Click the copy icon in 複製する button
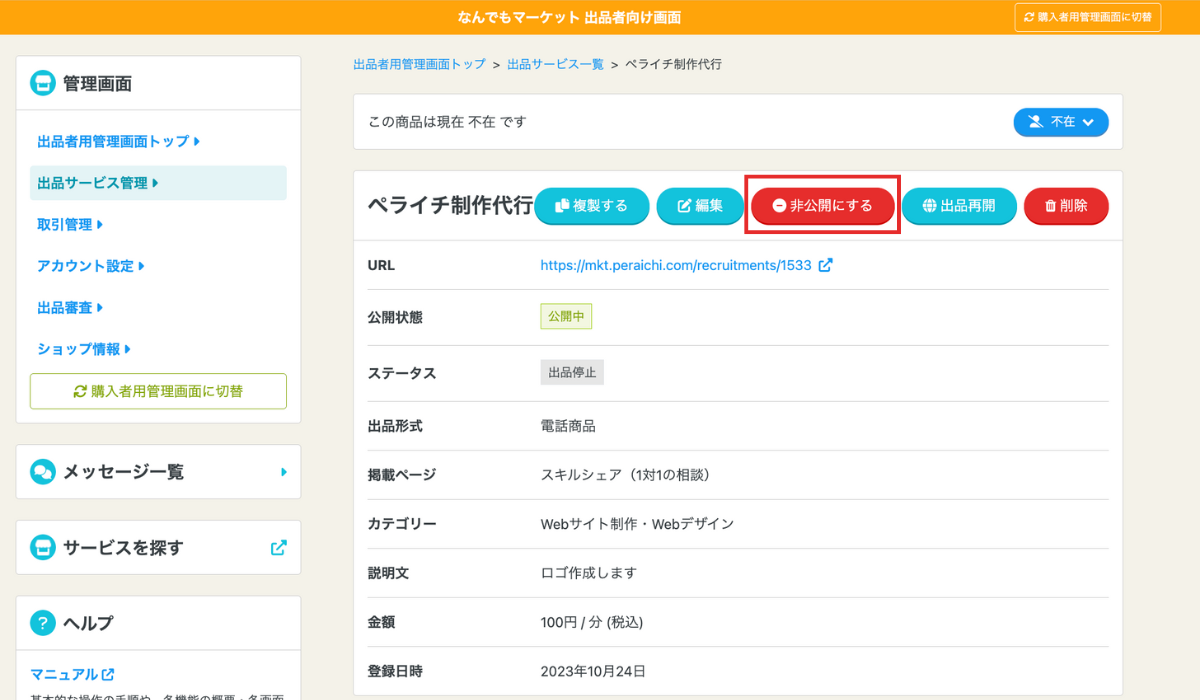The image size is (1200, 700). click(562, 205)
